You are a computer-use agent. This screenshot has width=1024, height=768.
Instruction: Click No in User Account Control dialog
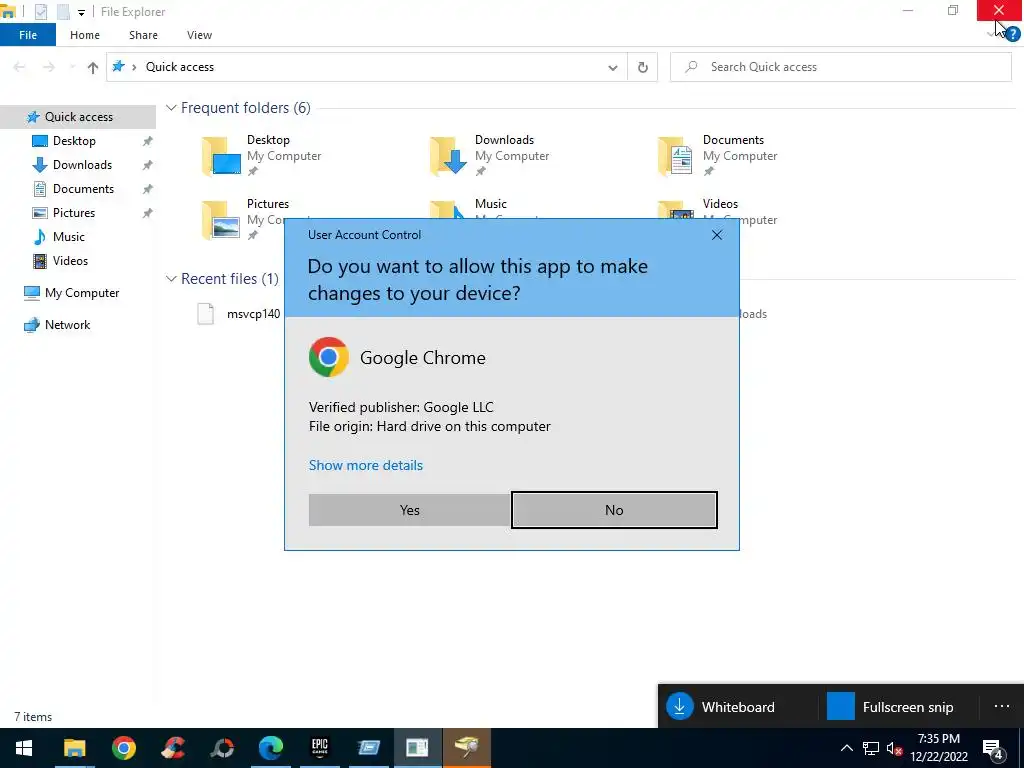tap(614, 510)
